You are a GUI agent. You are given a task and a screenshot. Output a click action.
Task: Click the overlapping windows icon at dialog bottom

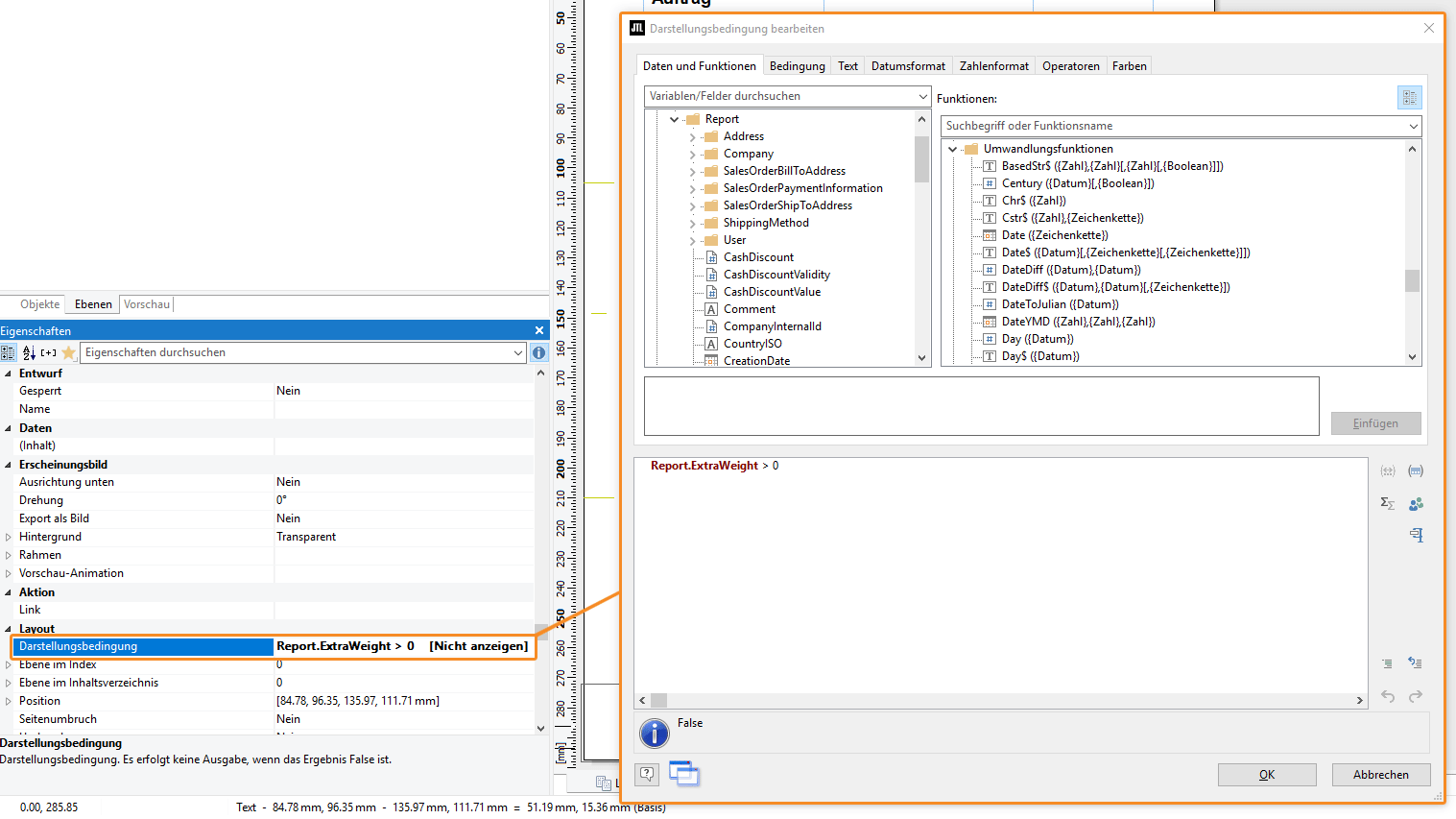pos(684,773)
